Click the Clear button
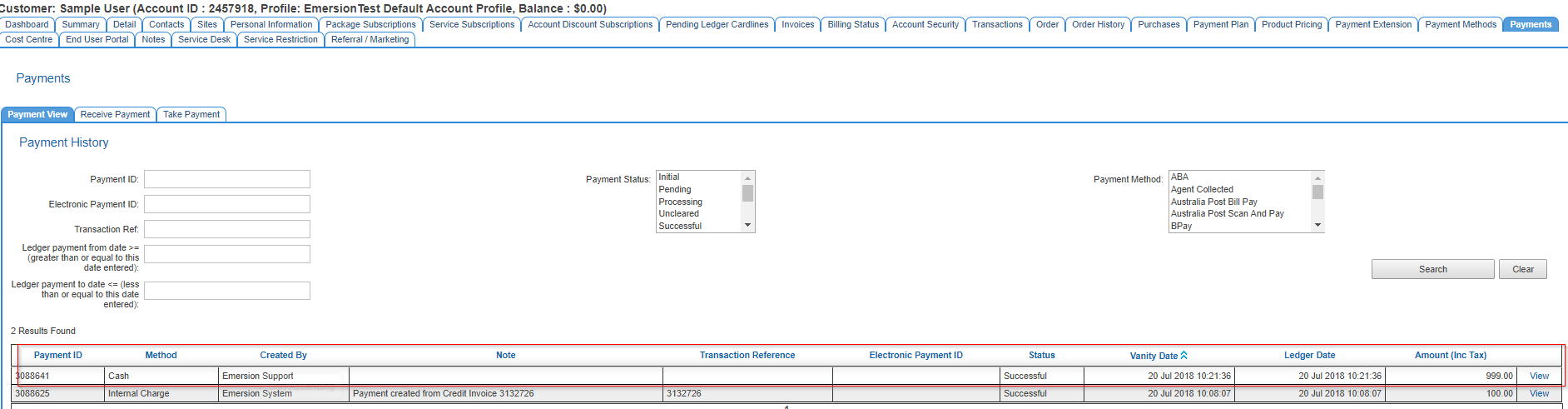1568x409 pixels. [1522, 269]
